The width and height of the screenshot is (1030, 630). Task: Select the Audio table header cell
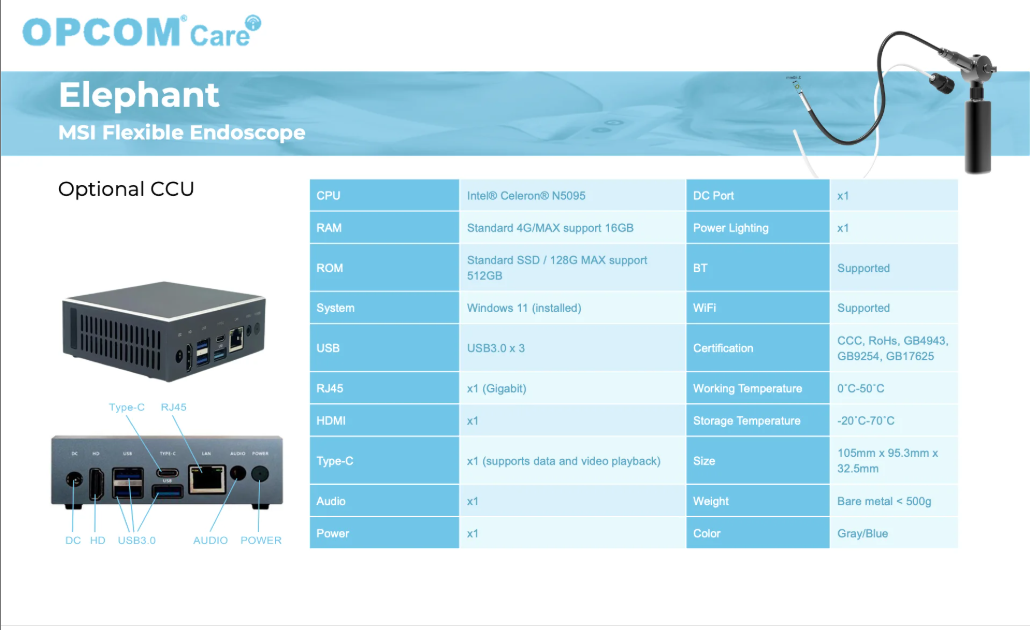pos(384,501)
